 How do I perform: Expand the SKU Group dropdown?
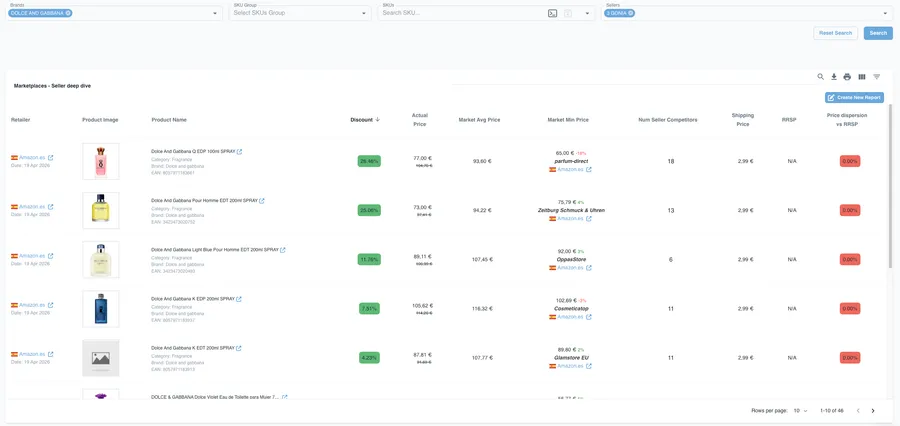coord(364,13)
